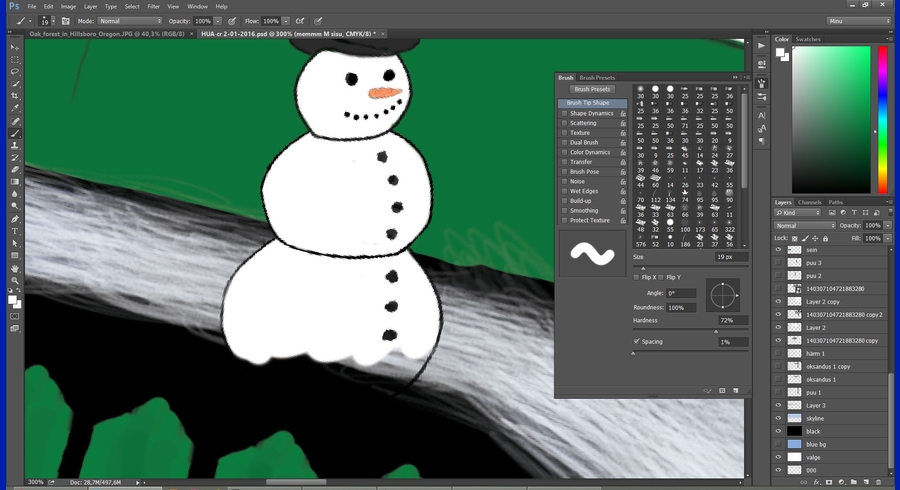Open the layer Fill dropdown arrow

(887, 238)
